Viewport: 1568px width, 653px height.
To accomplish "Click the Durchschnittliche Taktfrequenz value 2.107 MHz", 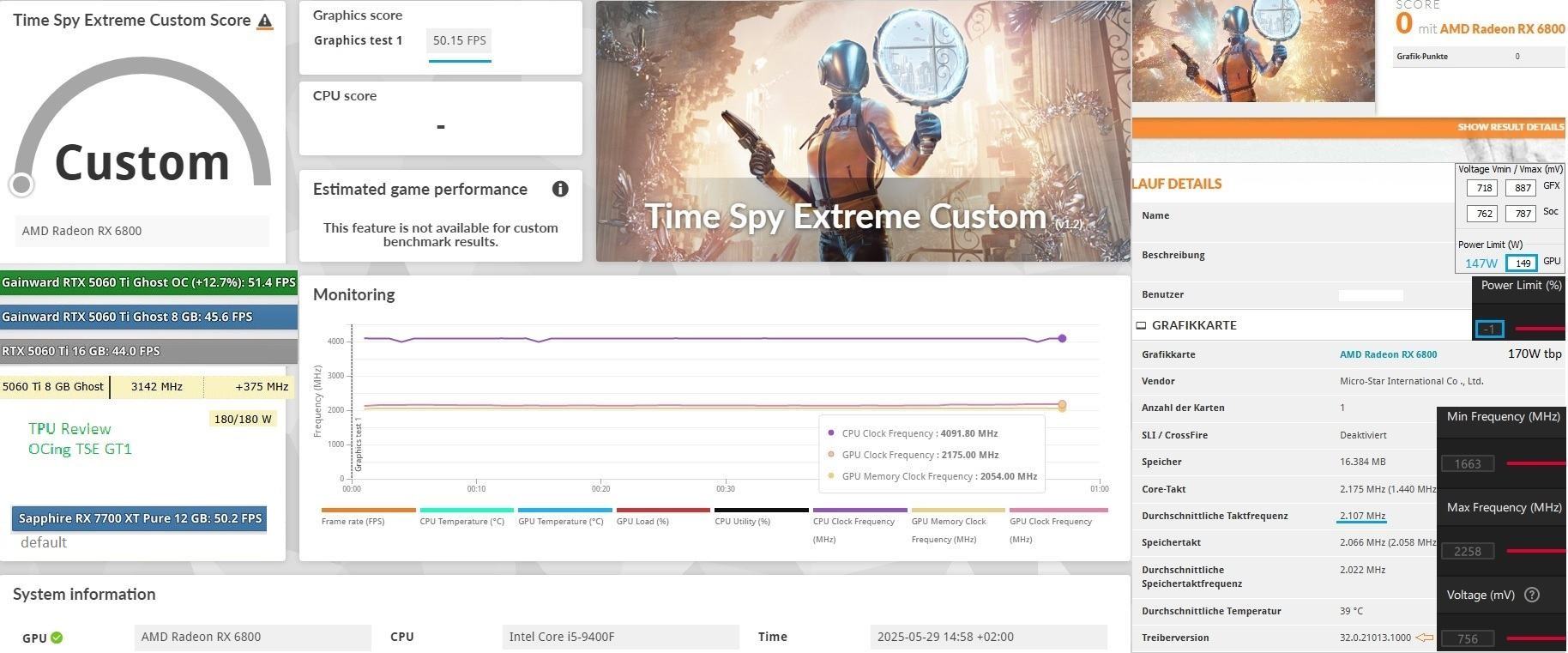I will [x=1362, y=516].
